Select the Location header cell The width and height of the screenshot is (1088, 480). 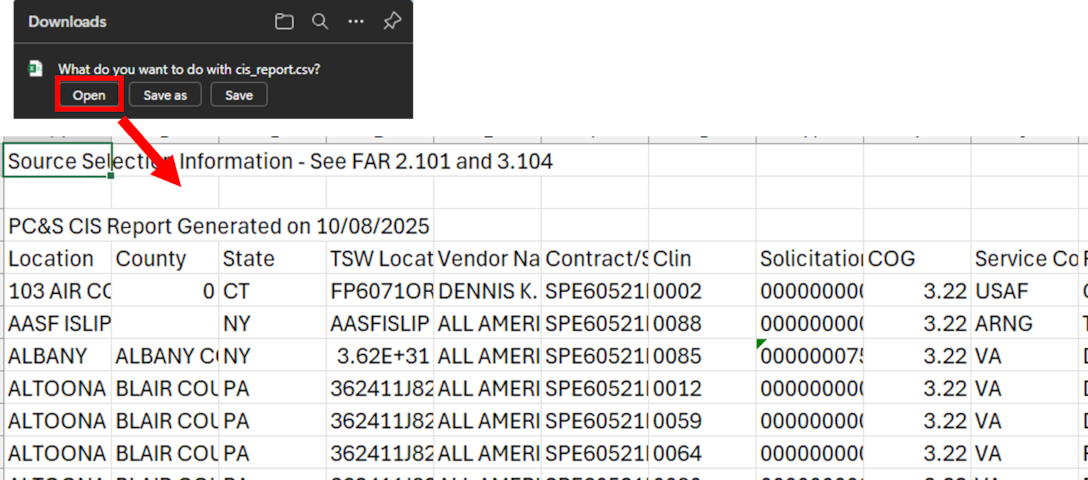coord(57,258)
